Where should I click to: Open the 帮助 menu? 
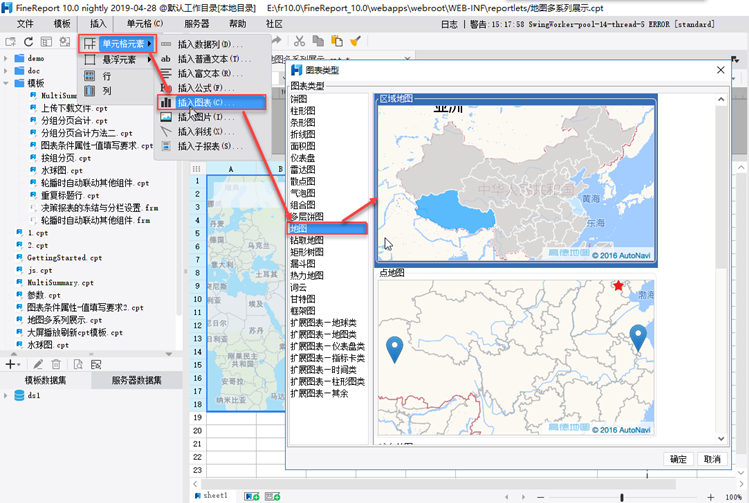(237, 24)
